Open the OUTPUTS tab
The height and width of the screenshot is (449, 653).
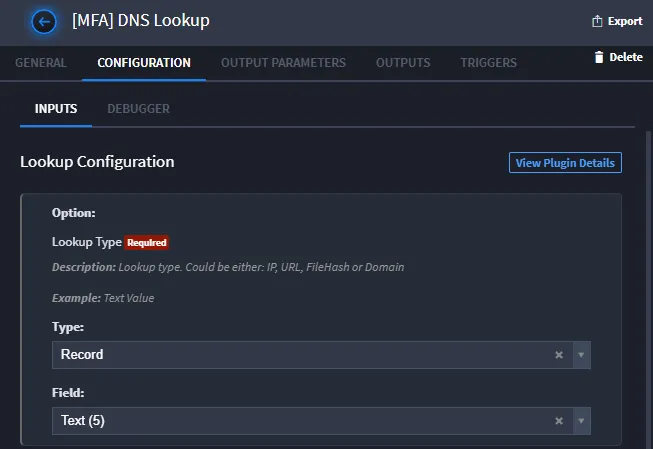pos(403,63)
